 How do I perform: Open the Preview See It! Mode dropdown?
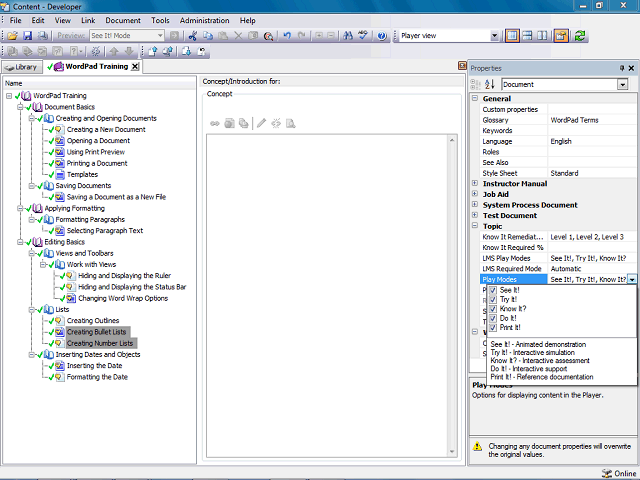(x=160, y=36)
